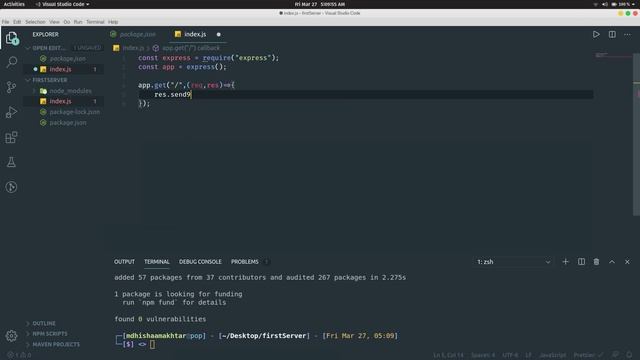Click the bottom-most circular activity bar icon above the gear
640x360 pixels.
click(11, 187)
